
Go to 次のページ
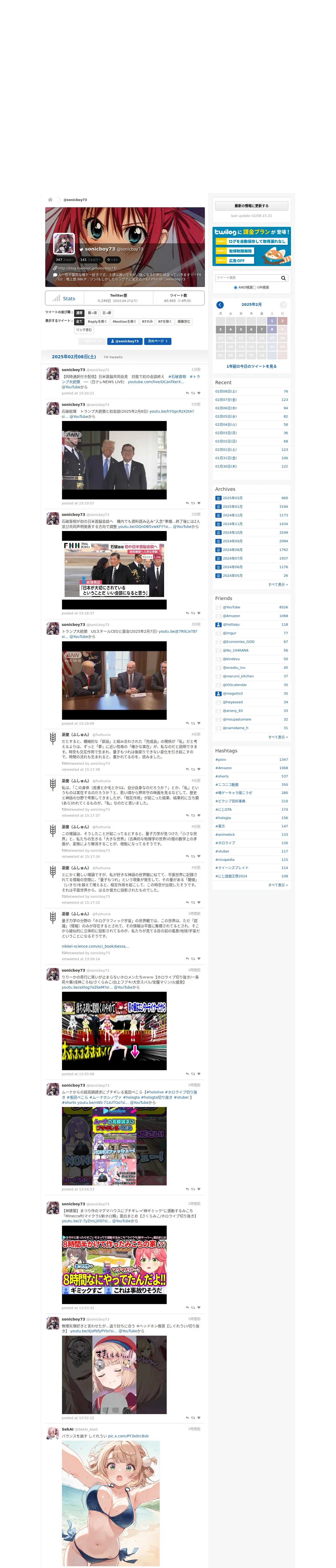tap(158, 342)
